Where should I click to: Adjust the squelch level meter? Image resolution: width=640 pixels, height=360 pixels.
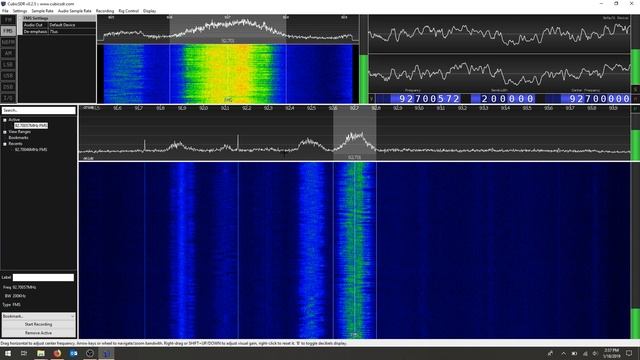click(x=364, y=59)
